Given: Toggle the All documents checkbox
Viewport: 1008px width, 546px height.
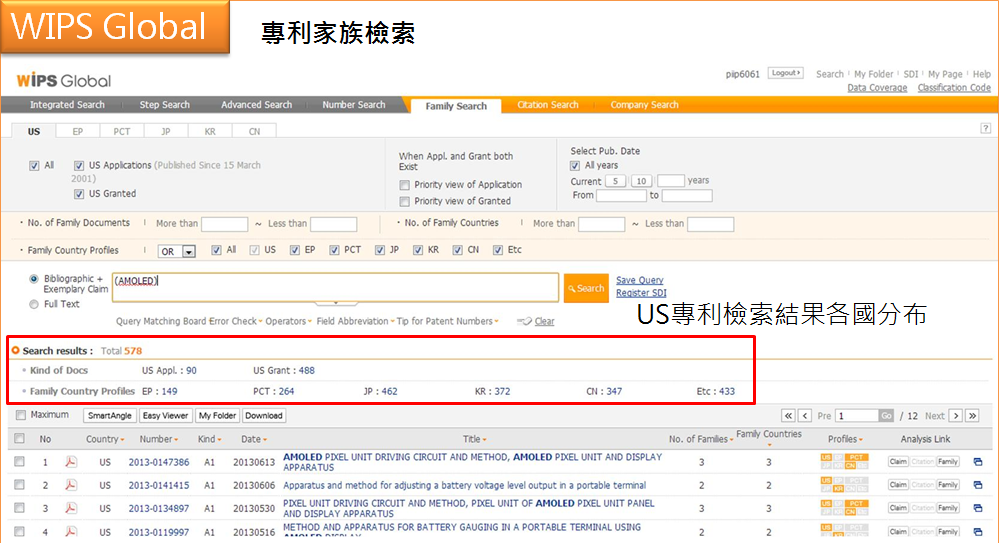Looking at the screenshot, I should (x=34, y=166).
